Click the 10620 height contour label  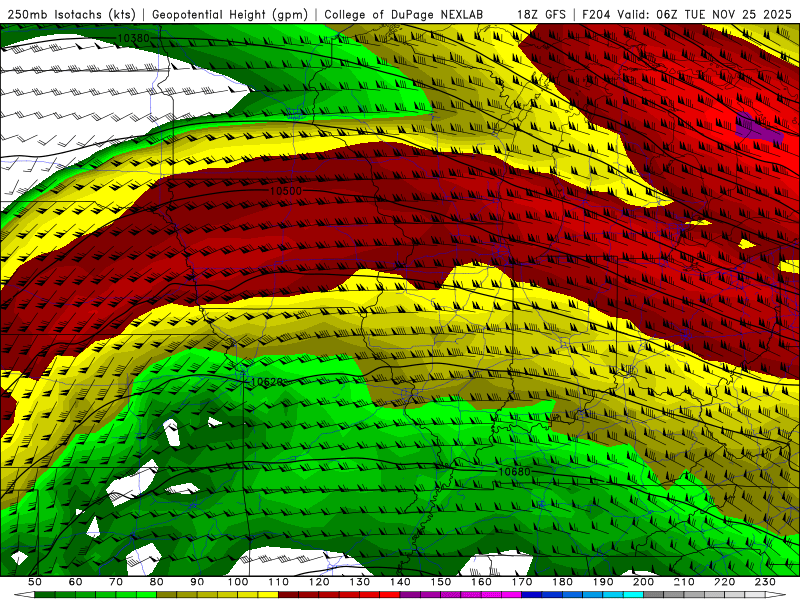pyautogui.click(x=266, y=382)
